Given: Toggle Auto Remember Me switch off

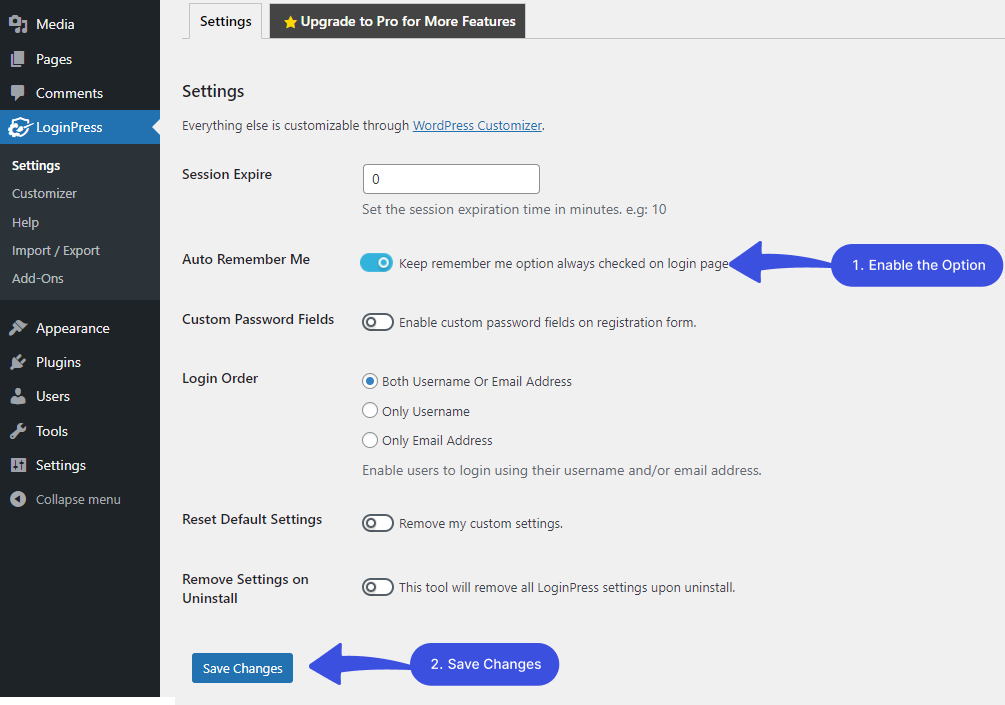Looking at the screenshot, I should pos(376,262).
